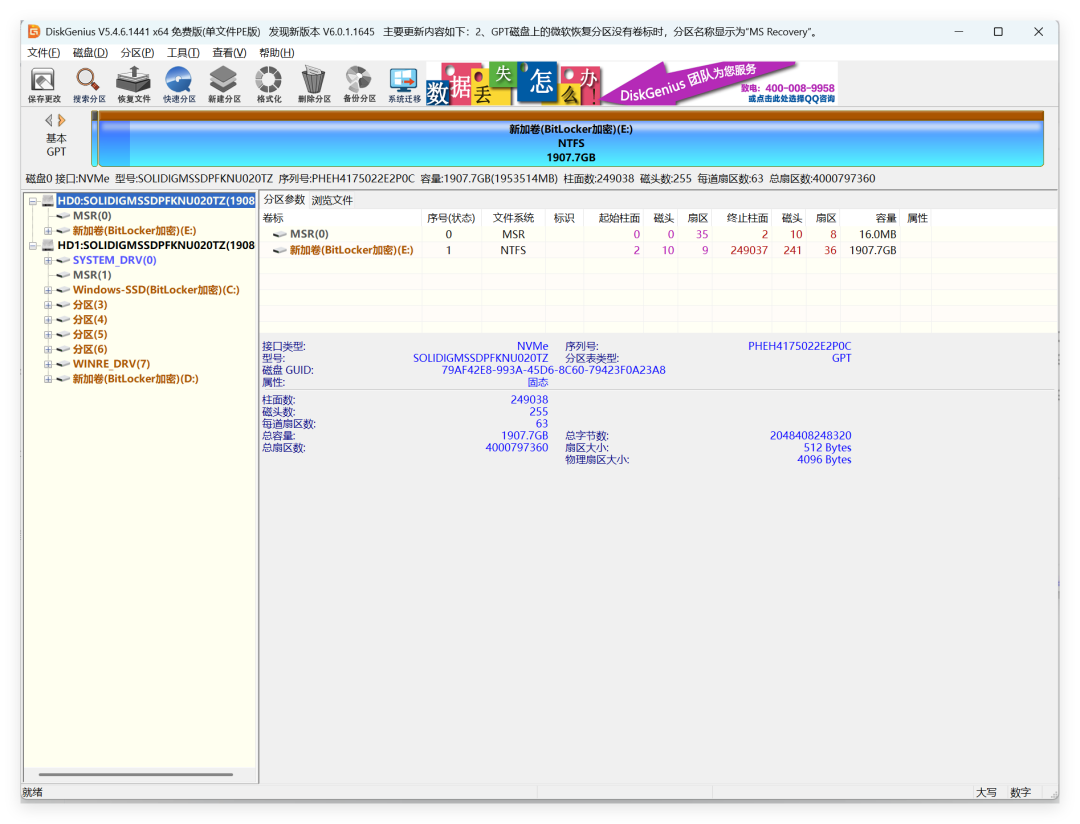Viewport: 1080px width, 824px height.
Task: Click the 数字 status bar indicator
Action: (1020, 792)
